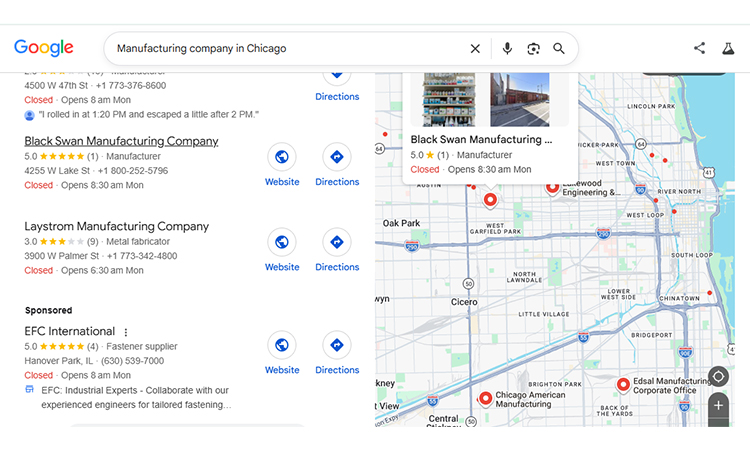Open building exterior photo in map card
The image size is (750, 450).
(520, 99)
